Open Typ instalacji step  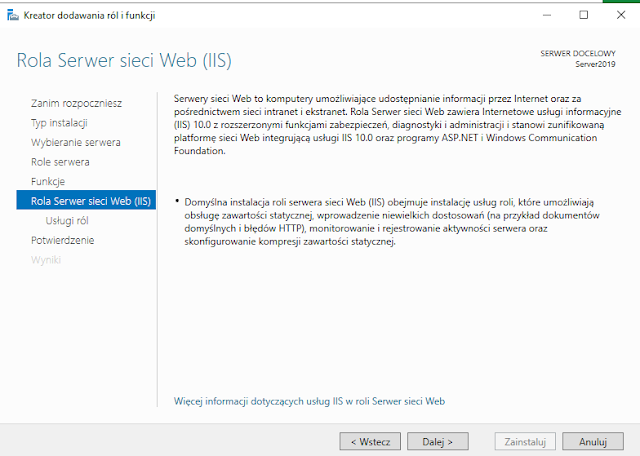pos(59,123)
